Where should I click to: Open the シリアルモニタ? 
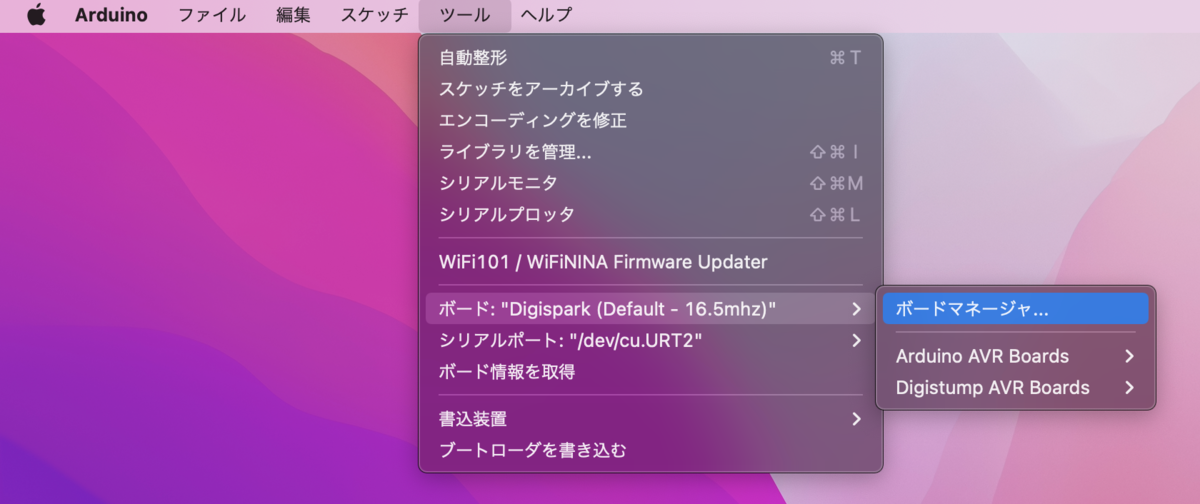point(651,183)
